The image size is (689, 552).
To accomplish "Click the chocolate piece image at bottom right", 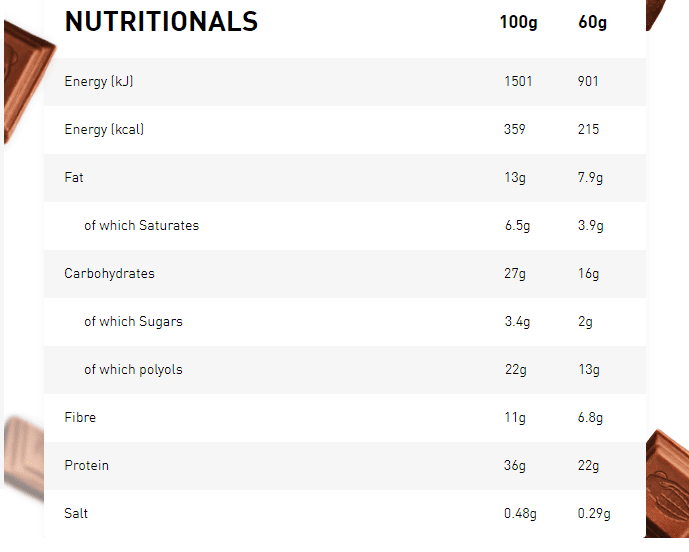I will (667, 483).
